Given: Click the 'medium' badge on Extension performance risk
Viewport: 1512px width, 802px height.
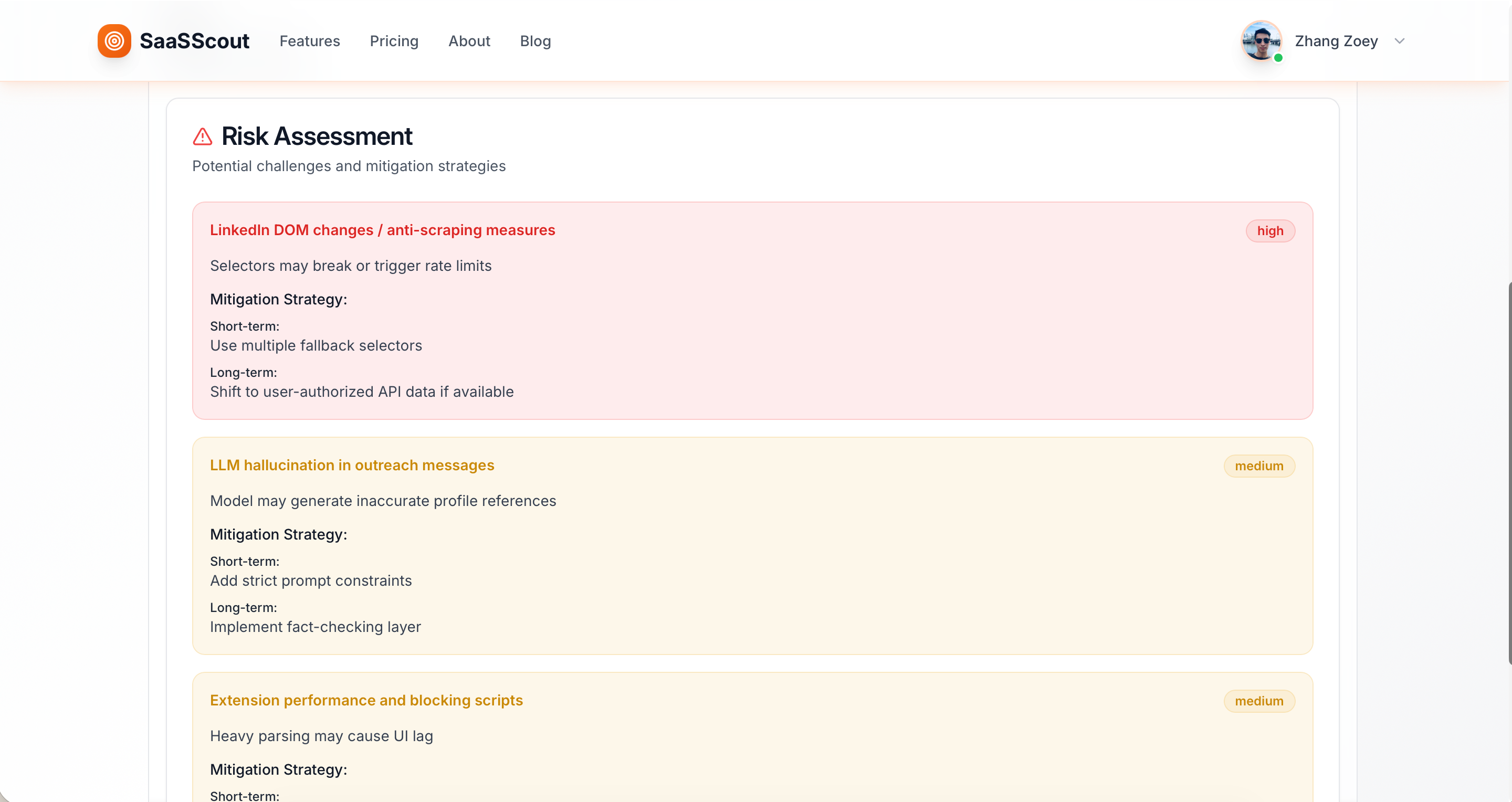Looking at the screenshot, I should (x=1259, y=701).
